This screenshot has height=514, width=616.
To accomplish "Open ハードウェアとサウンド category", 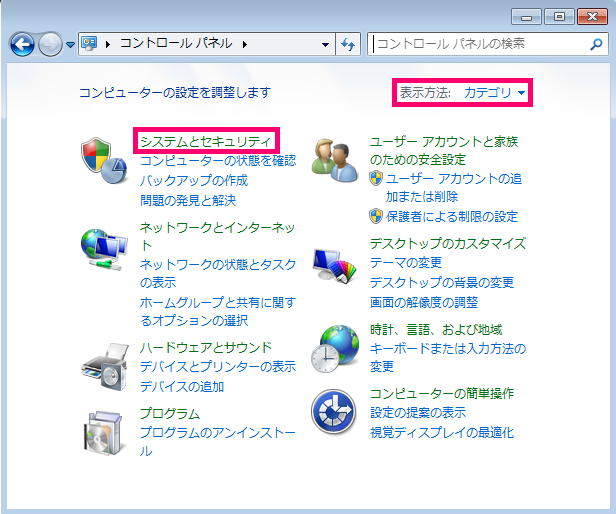I will click(x=206, y=347).
